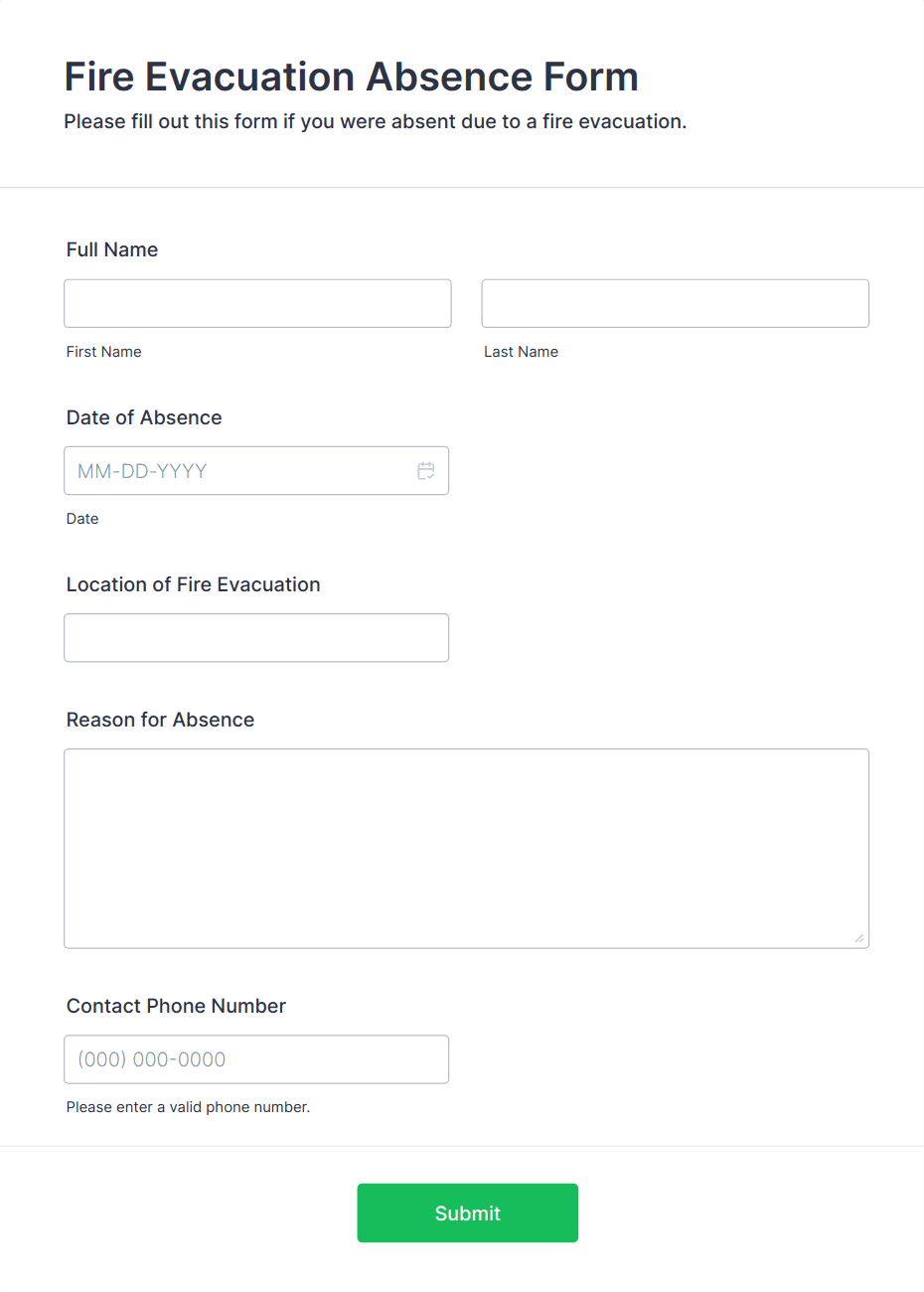Click the MM-DD-YYYY date field
This screenshot has height=1292, width=924.
(x=238, y=471)
